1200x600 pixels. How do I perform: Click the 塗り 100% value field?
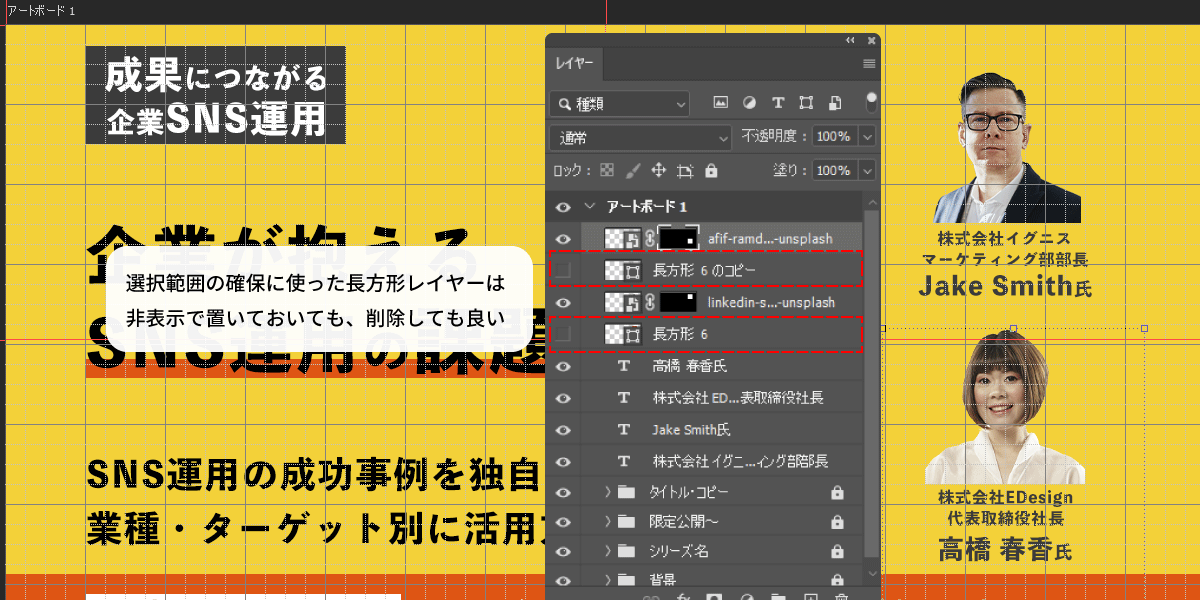point(834,171)
